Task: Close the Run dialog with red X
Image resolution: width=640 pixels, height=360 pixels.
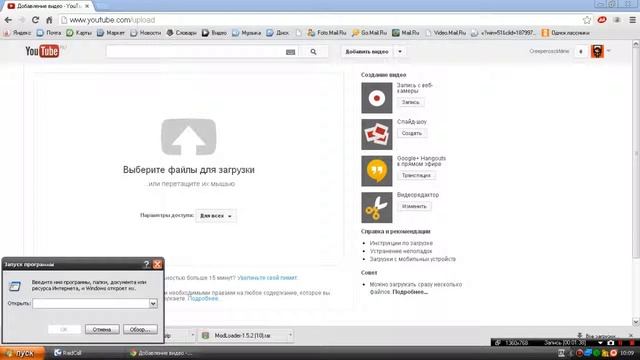Action: click(x=158, y=264)
